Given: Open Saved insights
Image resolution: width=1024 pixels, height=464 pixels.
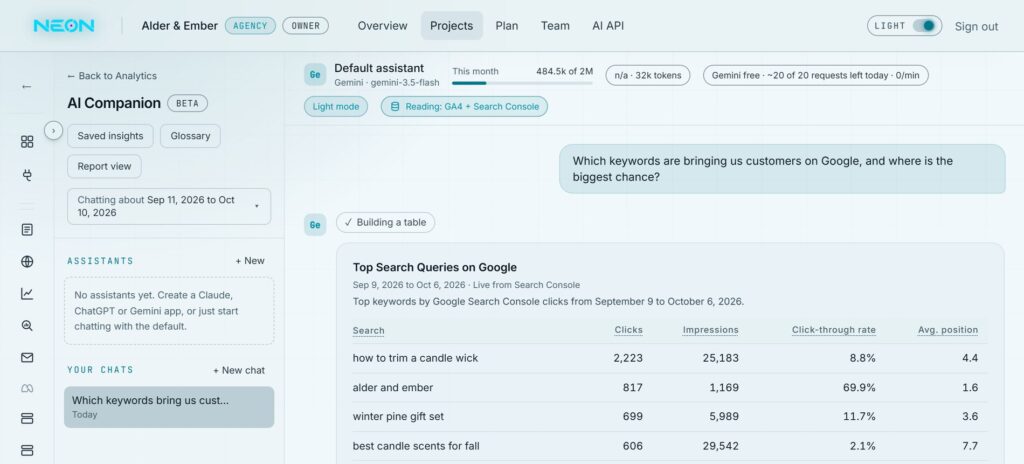Looking at the screenshot, I should [110, 136].
